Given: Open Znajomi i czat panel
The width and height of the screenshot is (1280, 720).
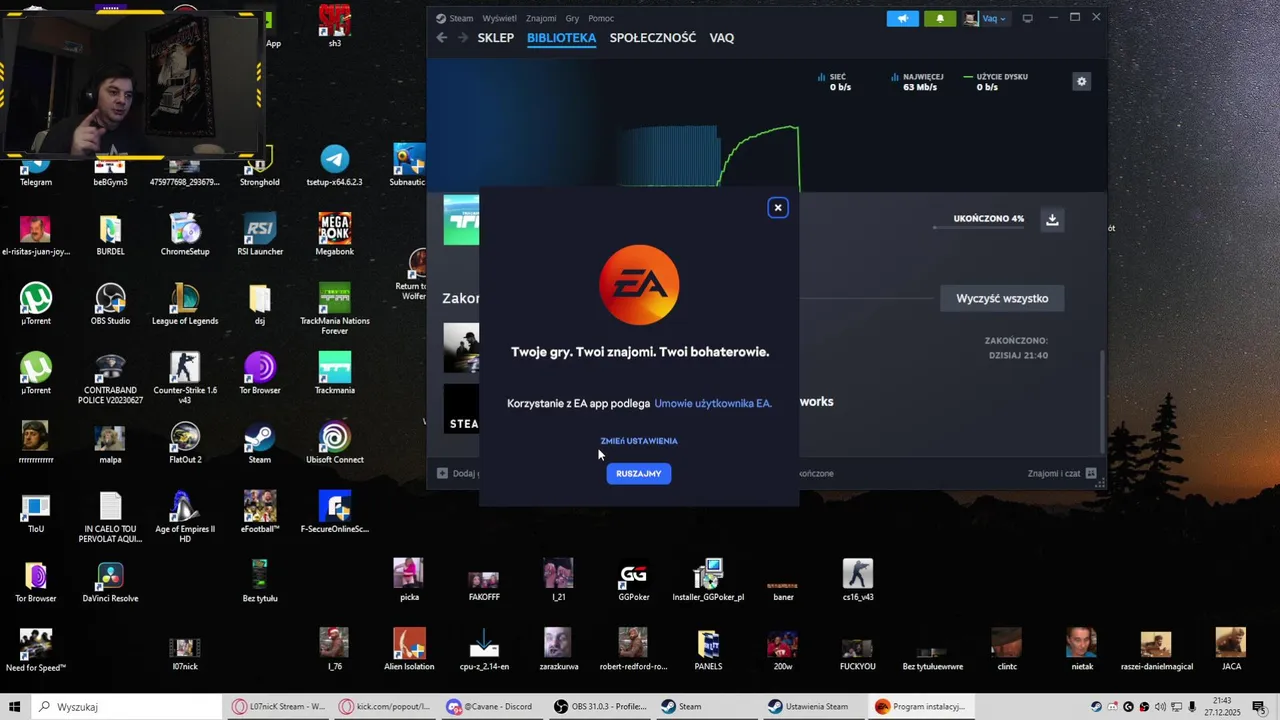Looking at the screenshot, I should pos(1061,473).
